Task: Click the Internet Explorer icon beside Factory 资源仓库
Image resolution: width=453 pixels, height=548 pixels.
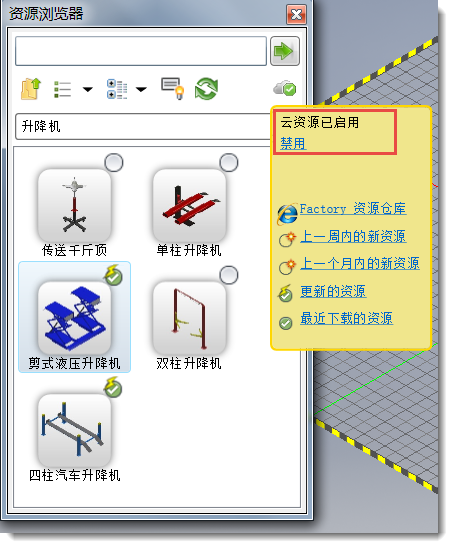Action: (287, 214)
